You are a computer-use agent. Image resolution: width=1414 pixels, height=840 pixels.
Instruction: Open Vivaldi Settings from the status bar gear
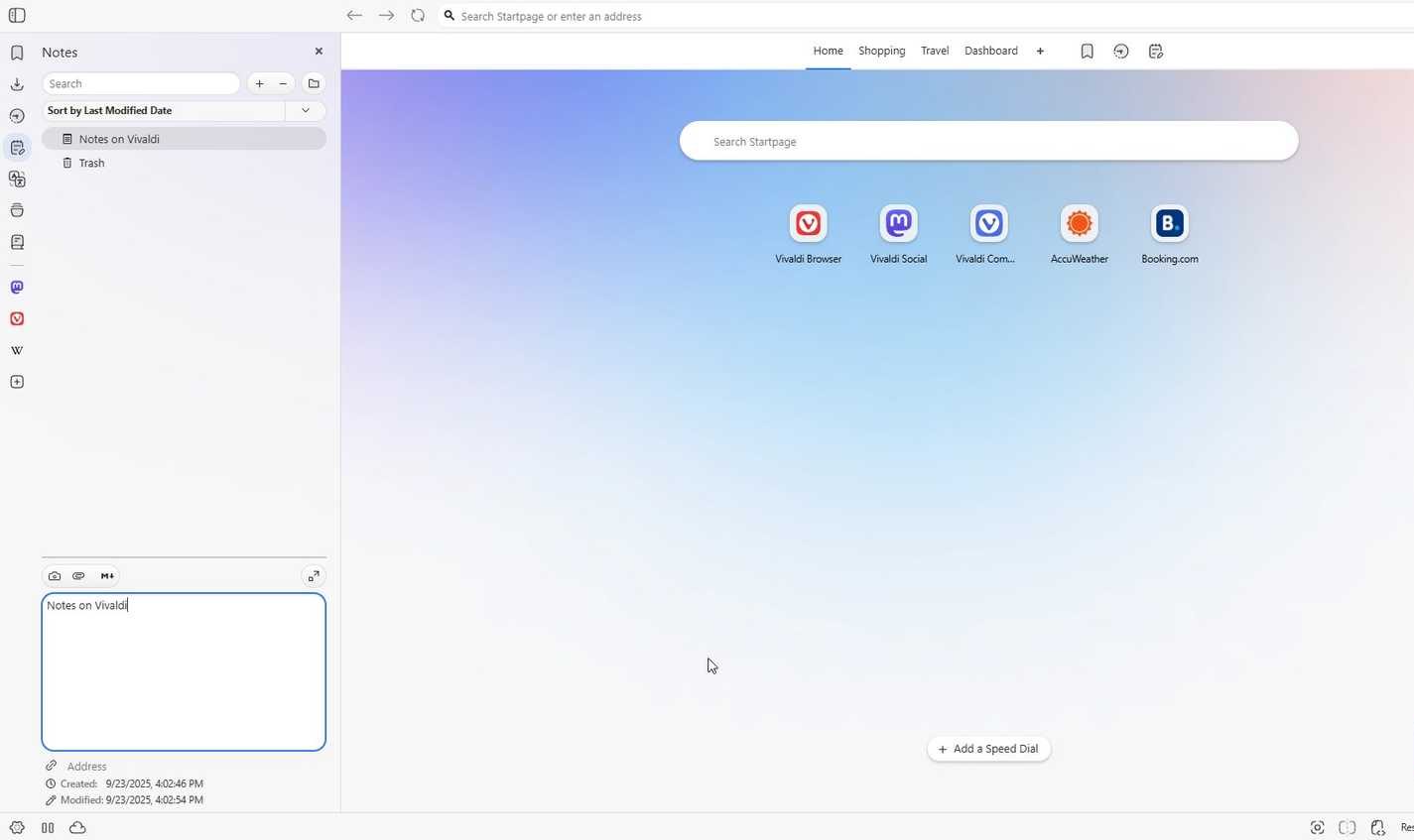tap(16, 827)
